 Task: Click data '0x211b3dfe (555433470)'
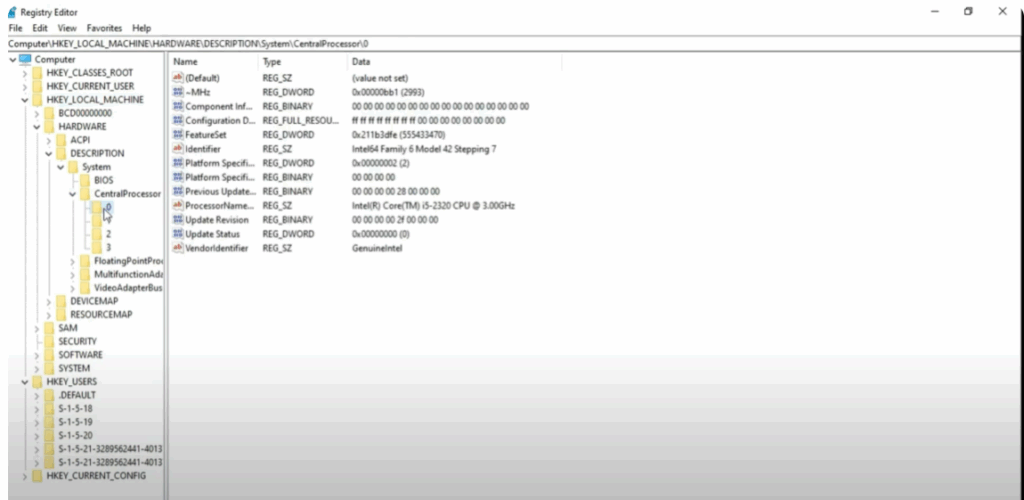(398, 134)
